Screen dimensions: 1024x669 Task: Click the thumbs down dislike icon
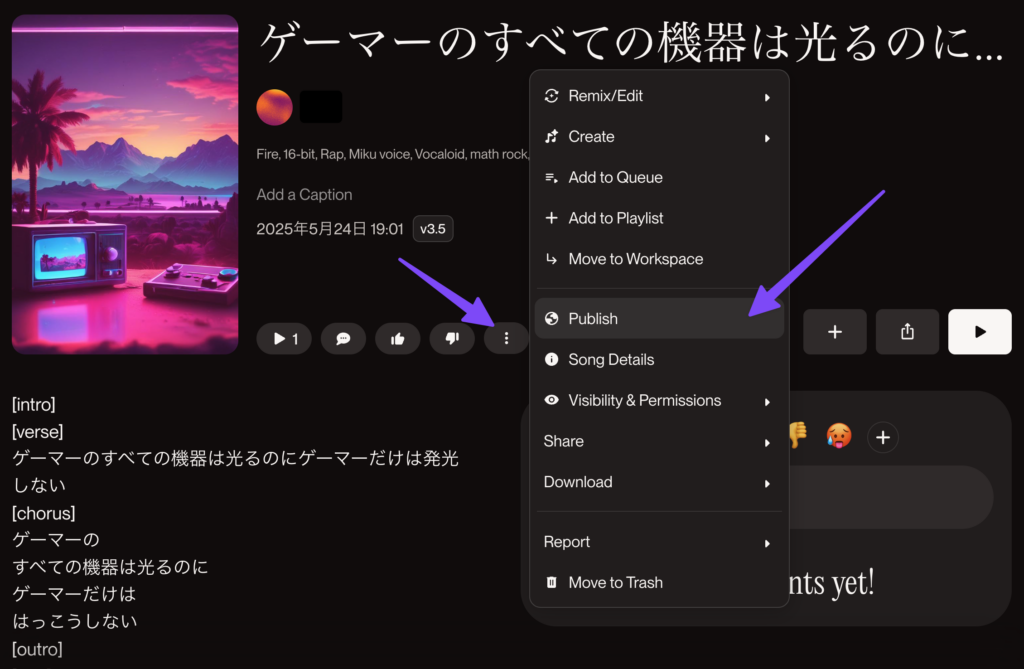[452, 339]
